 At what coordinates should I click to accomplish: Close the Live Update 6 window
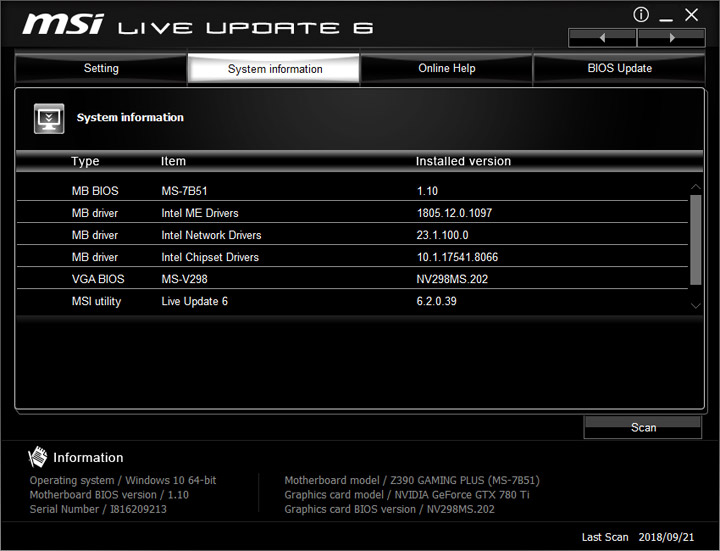pos(691,15)
